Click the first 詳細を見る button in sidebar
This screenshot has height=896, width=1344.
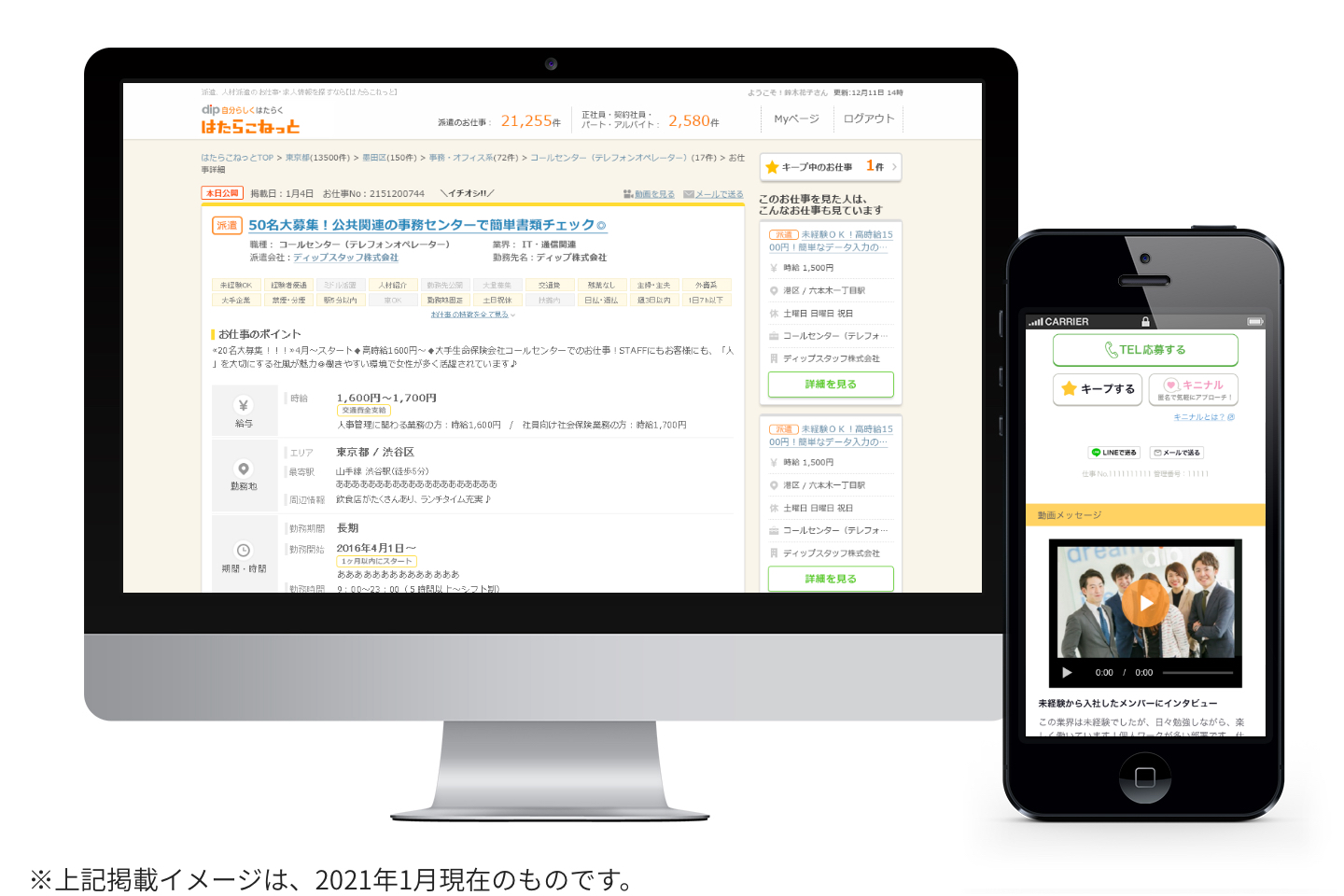(831, 385)
